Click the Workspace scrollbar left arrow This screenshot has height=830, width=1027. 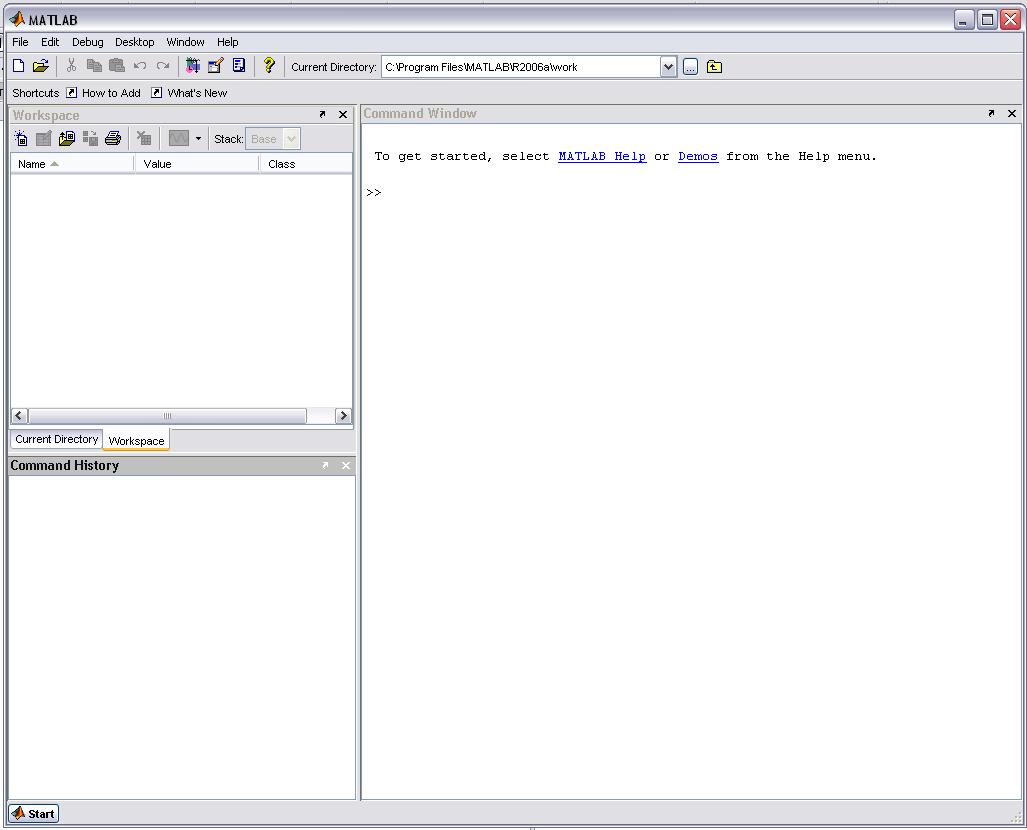(19, 415)
